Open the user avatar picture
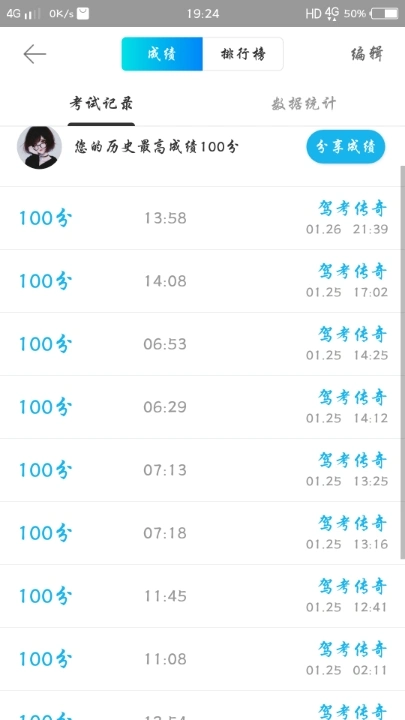 tap(39, 147)
